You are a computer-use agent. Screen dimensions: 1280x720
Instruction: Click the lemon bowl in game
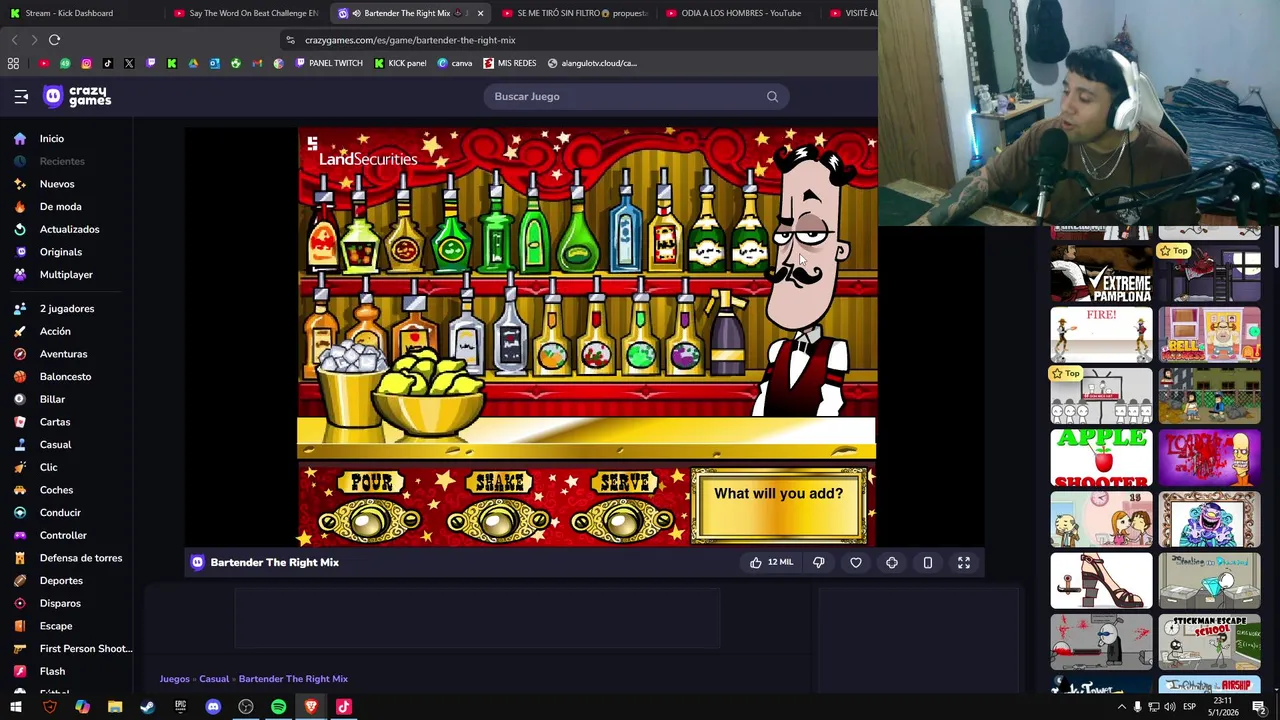coord(428,395)
